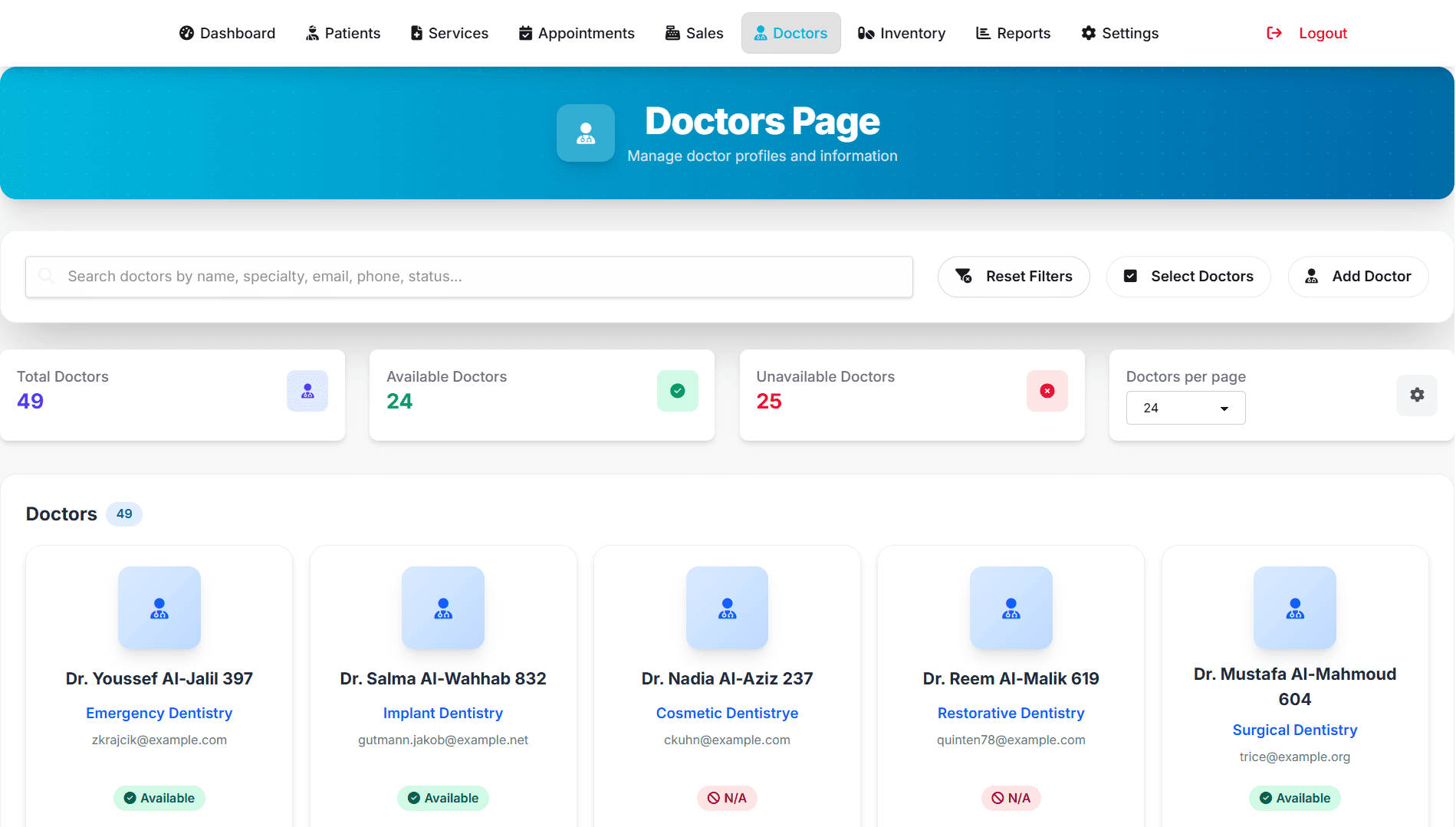This screenshot has height=827, width=1456.
Task: Click the email trice@example.org
Action: click(1295, 756)
